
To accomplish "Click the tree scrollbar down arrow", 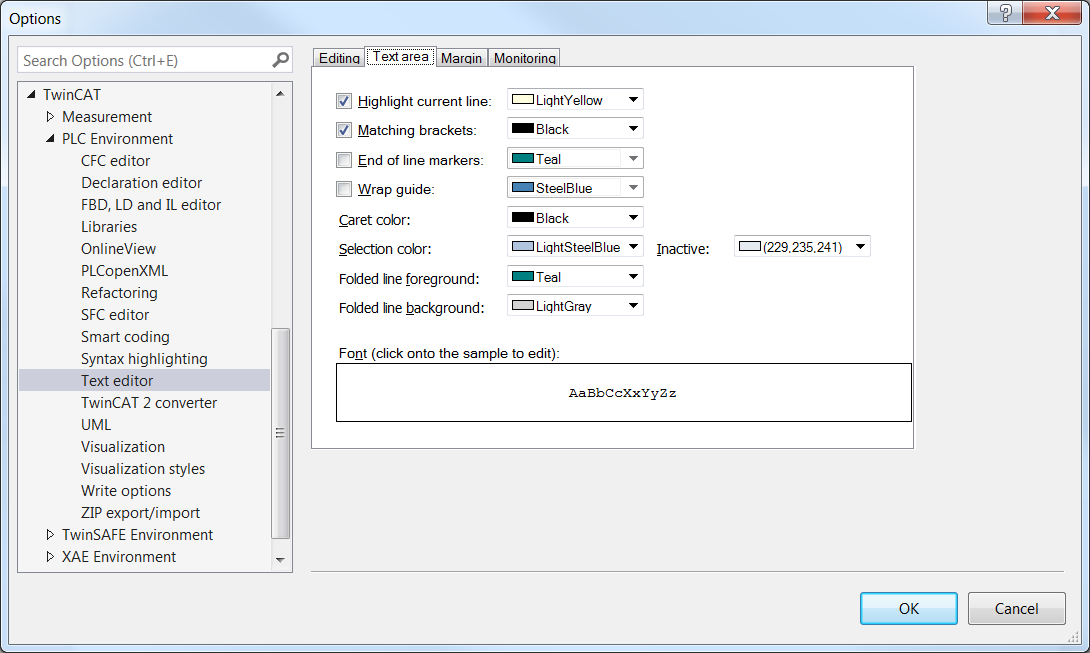I will (280, 560).
